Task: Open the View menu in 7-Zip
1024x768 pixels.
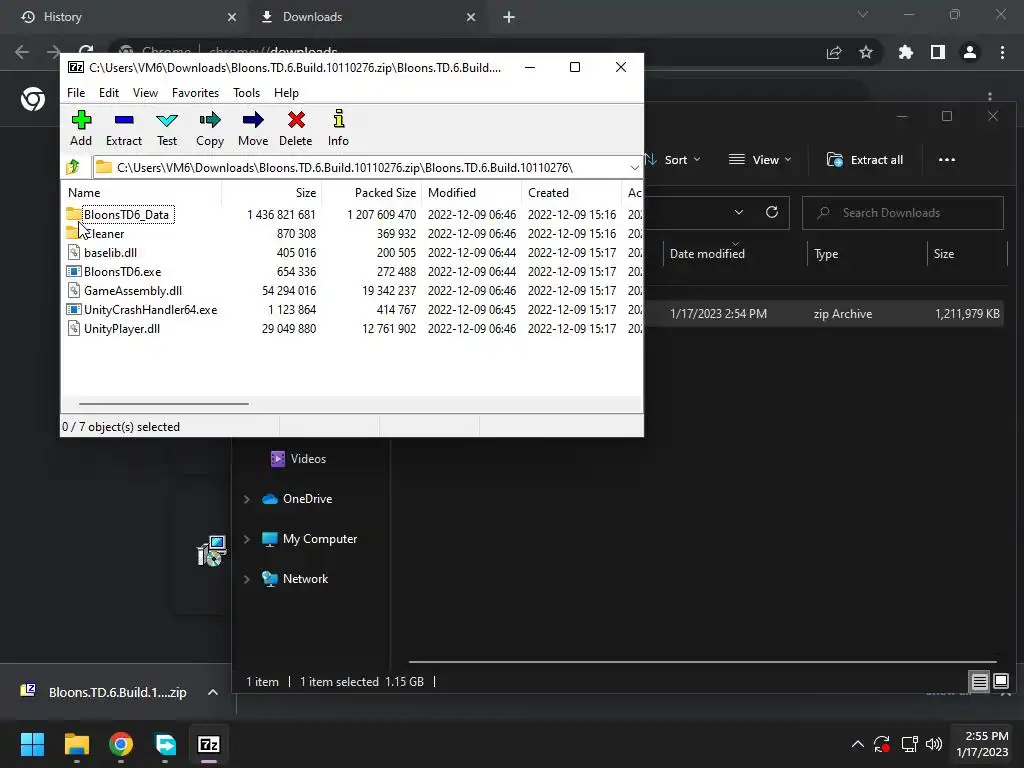Action: click(145, 93)
